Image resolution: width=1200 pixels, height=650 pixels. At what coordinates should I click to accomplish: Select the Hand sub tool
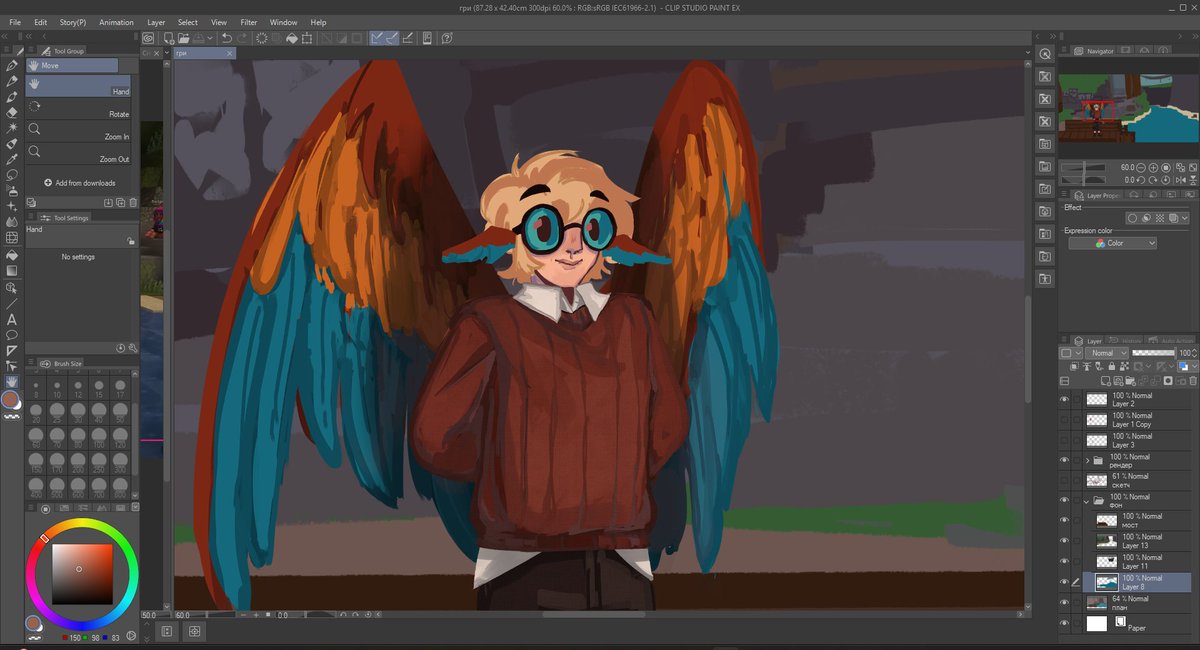pos(78,87)
